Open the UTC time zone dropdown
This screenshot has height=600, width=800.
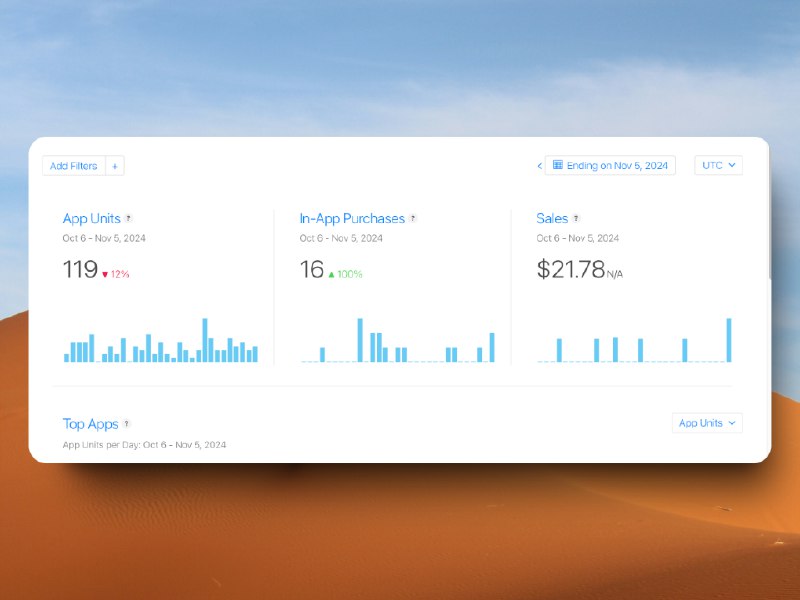click(718, 165)
